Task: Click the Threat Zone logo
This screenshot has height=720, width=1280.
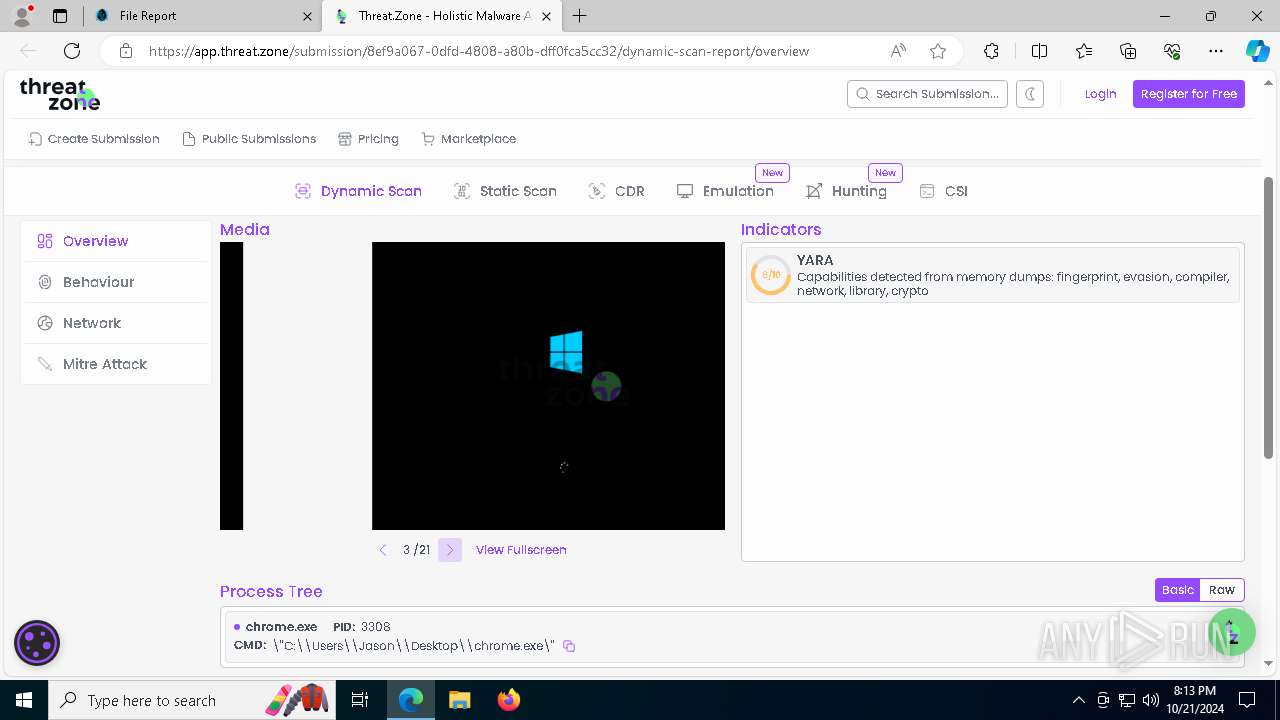Action: point(60,94)
